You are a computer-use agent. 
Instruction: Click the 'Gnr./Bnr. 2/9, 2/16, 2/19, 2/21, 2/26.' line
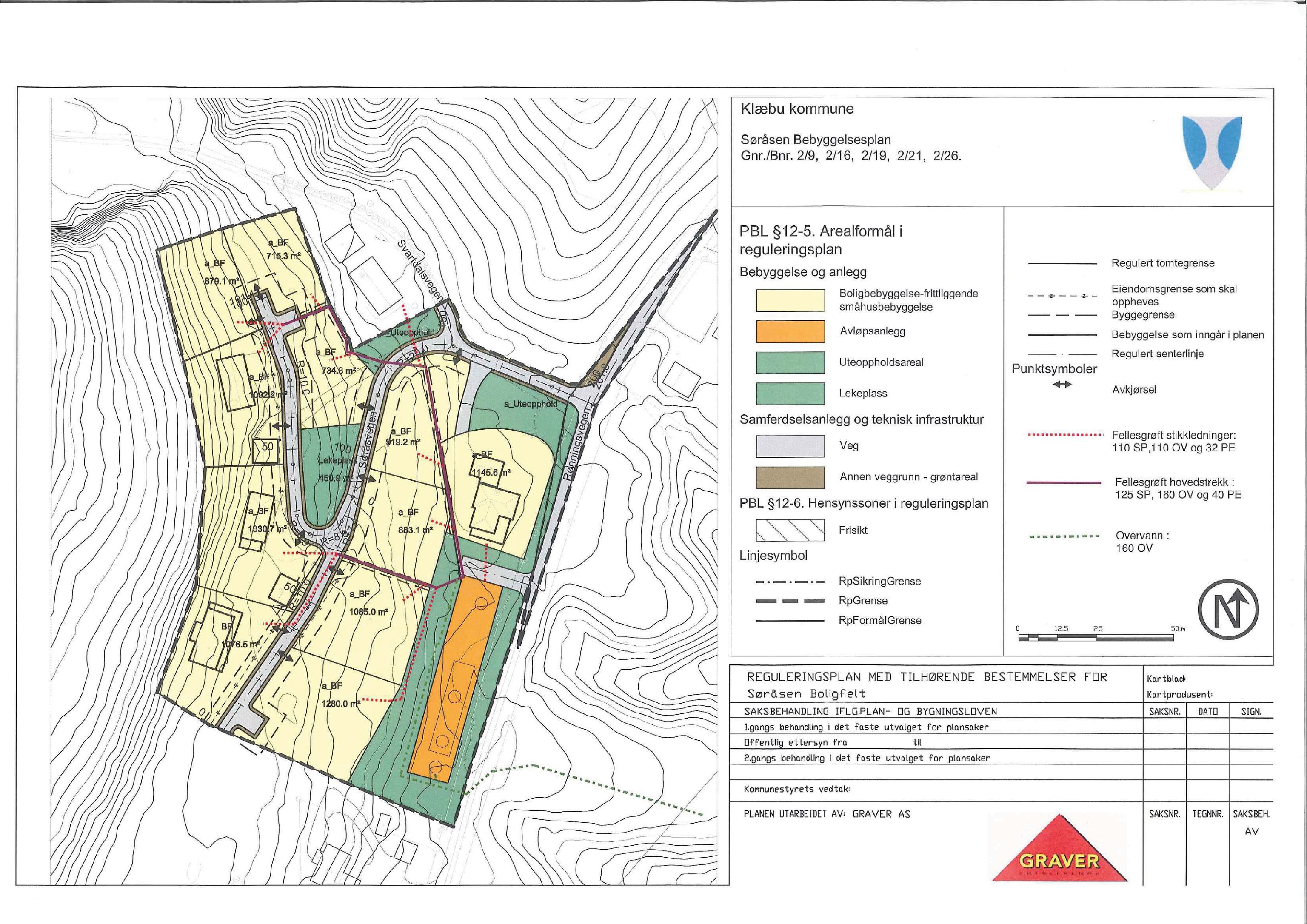851,156
